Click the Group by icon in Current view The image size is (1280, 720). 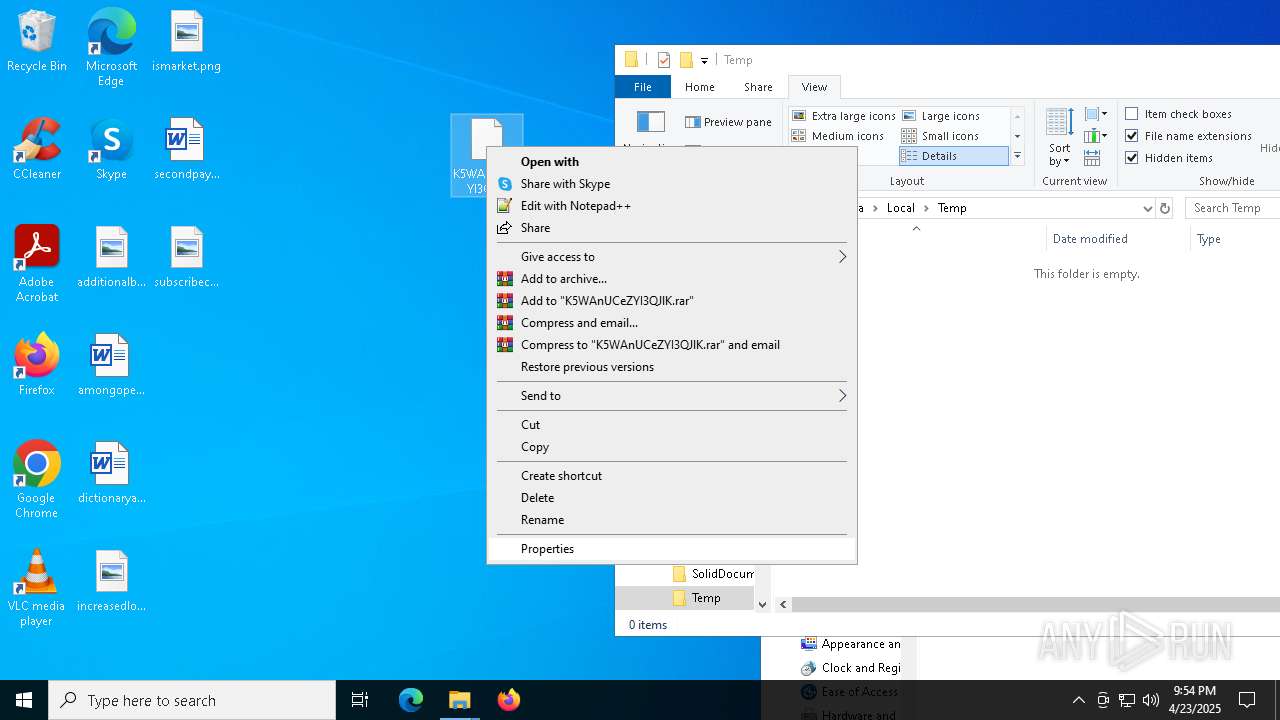click(x=1095, y=114)
